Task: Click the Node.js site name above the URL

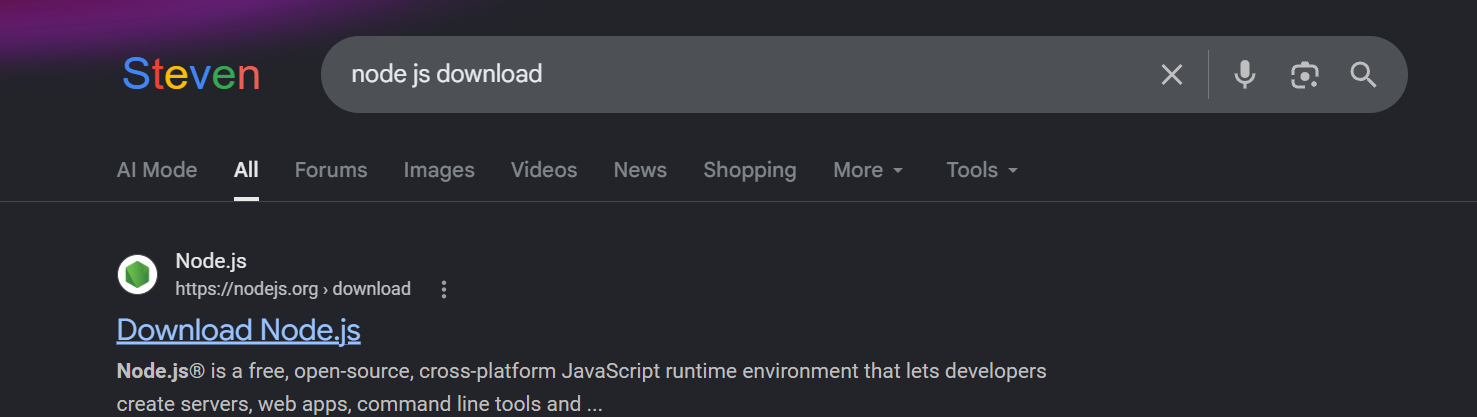Action: coord(211,261)
